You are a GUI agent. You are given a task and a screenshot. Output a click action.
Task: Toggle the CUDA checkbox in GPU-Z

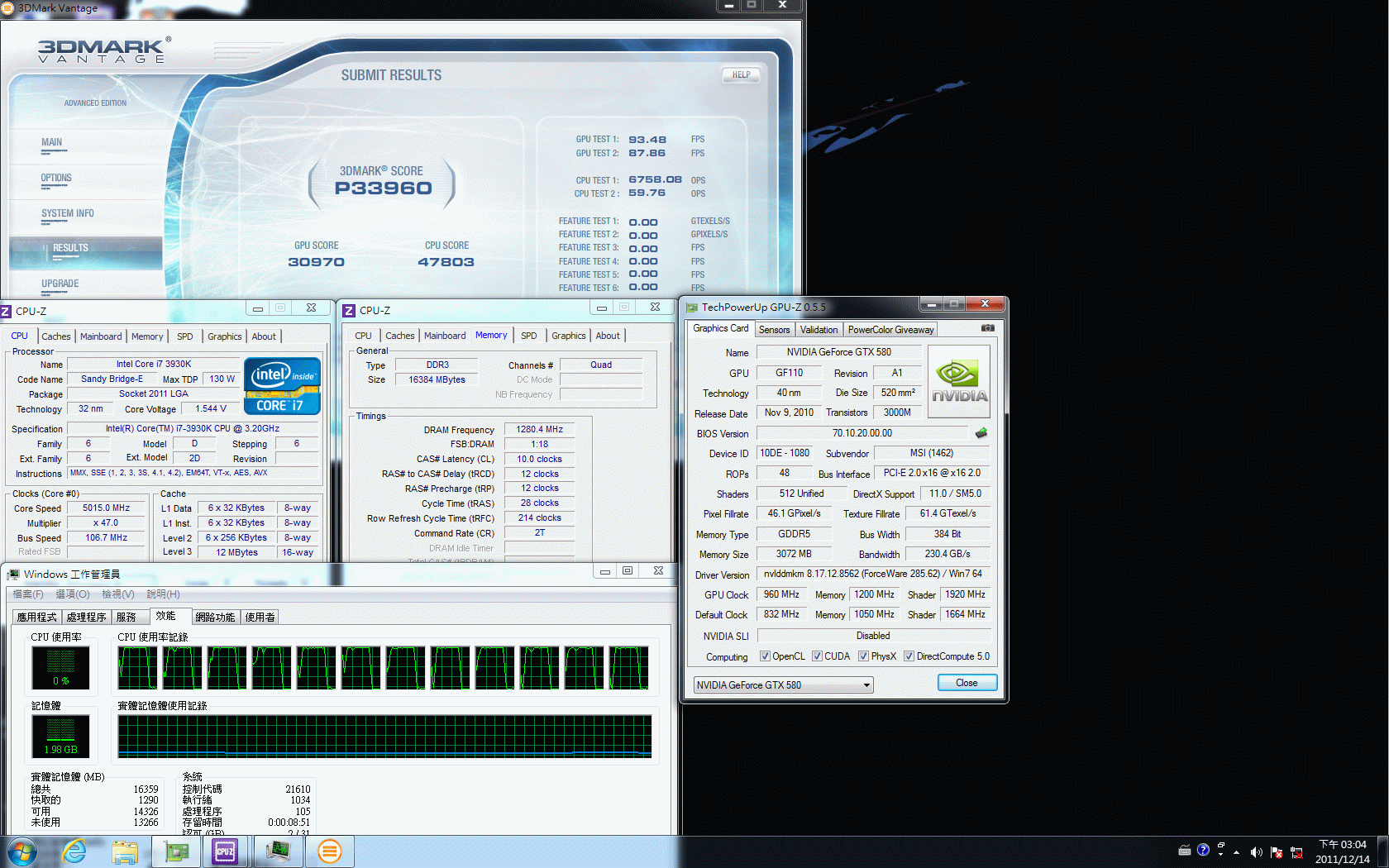[x=817, y=656]
